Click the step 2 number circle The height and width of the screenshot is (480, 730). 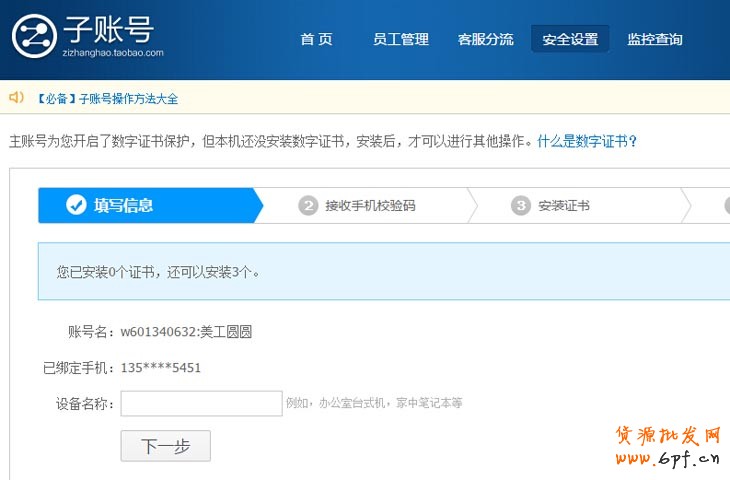308,205
